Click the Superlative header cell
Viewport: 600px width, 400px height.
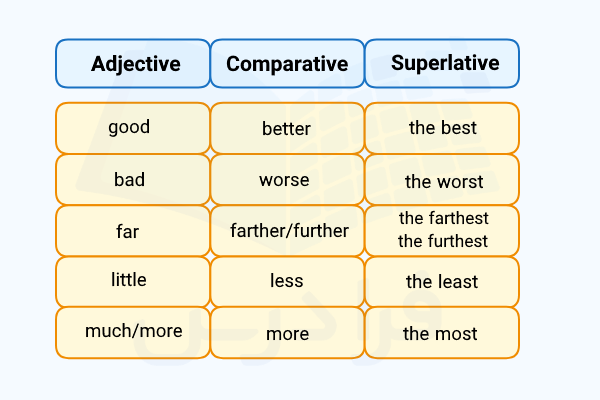(442, 64)
